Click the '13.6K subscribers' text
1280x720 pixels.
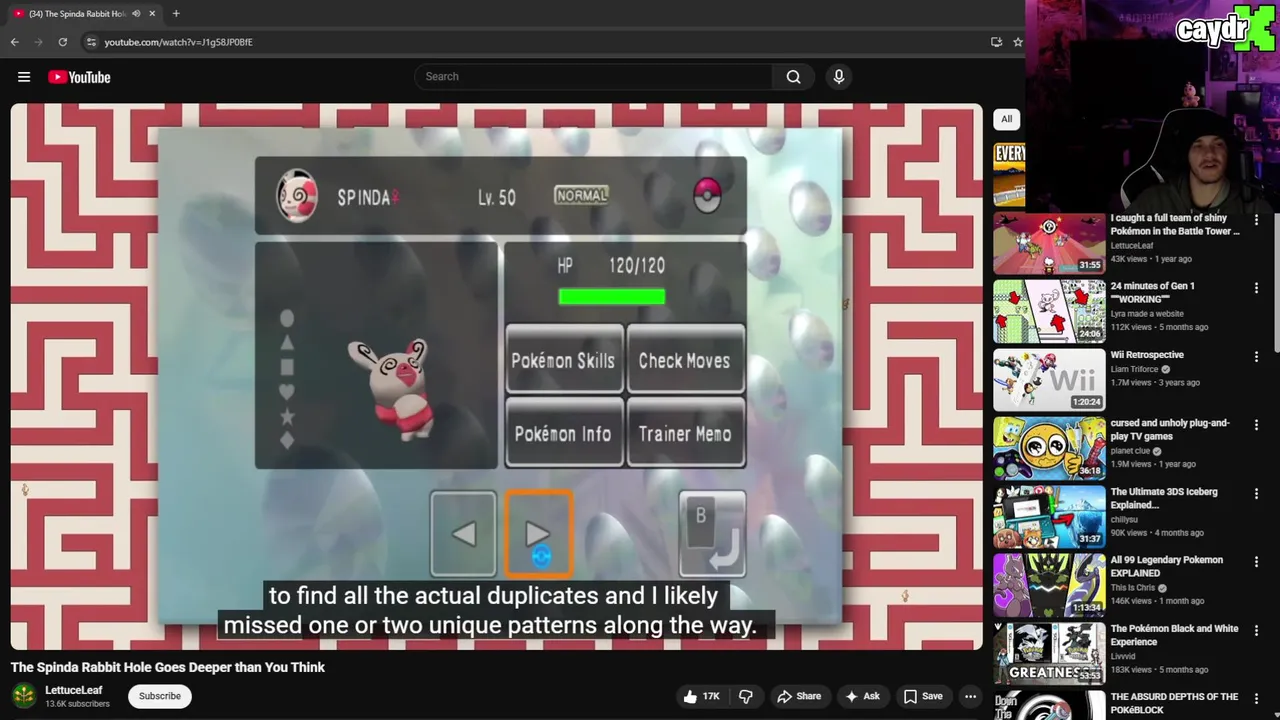tap(77, 704)
